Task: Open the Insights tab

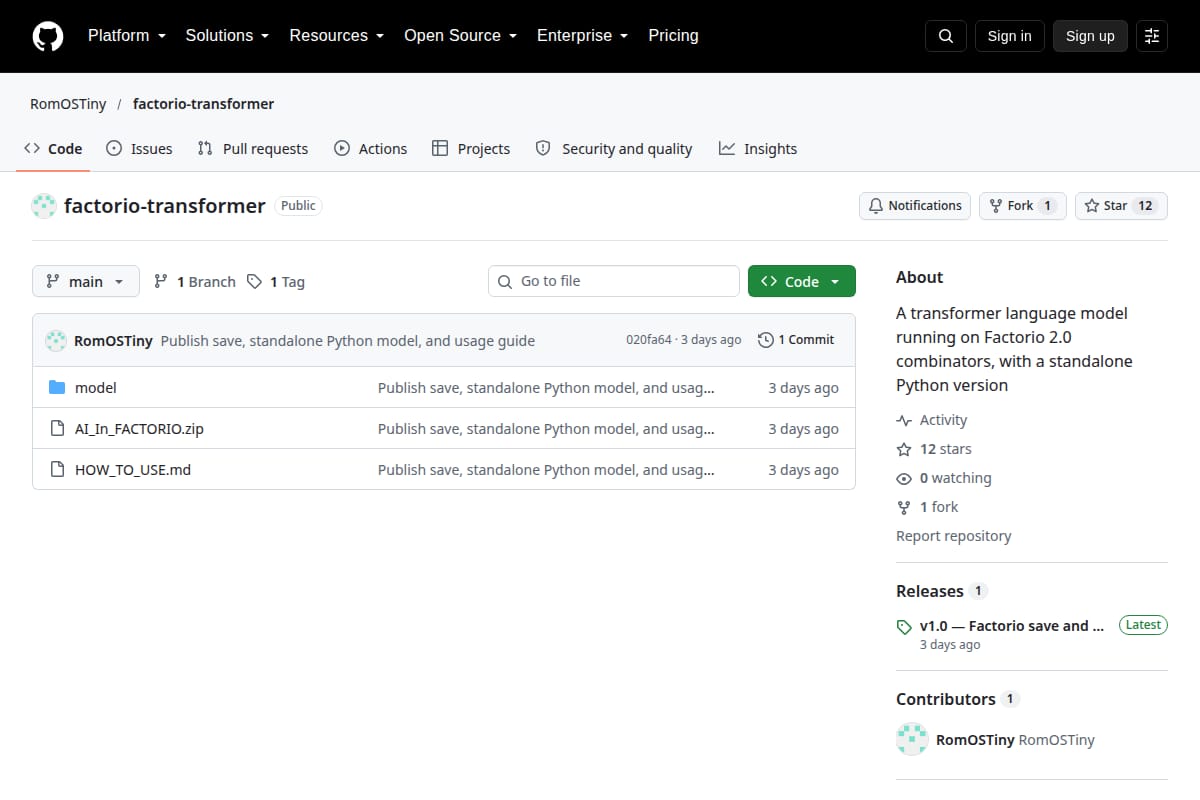Action: tap(758, 149)
